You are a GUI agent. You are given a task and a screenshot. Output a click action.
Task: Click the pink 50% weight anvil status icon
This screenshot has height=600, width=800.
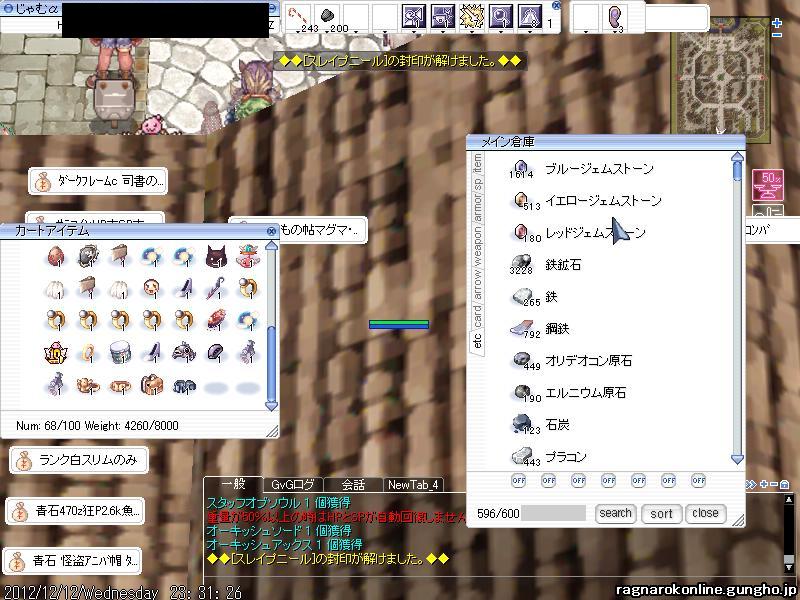(x=768, y=185)
